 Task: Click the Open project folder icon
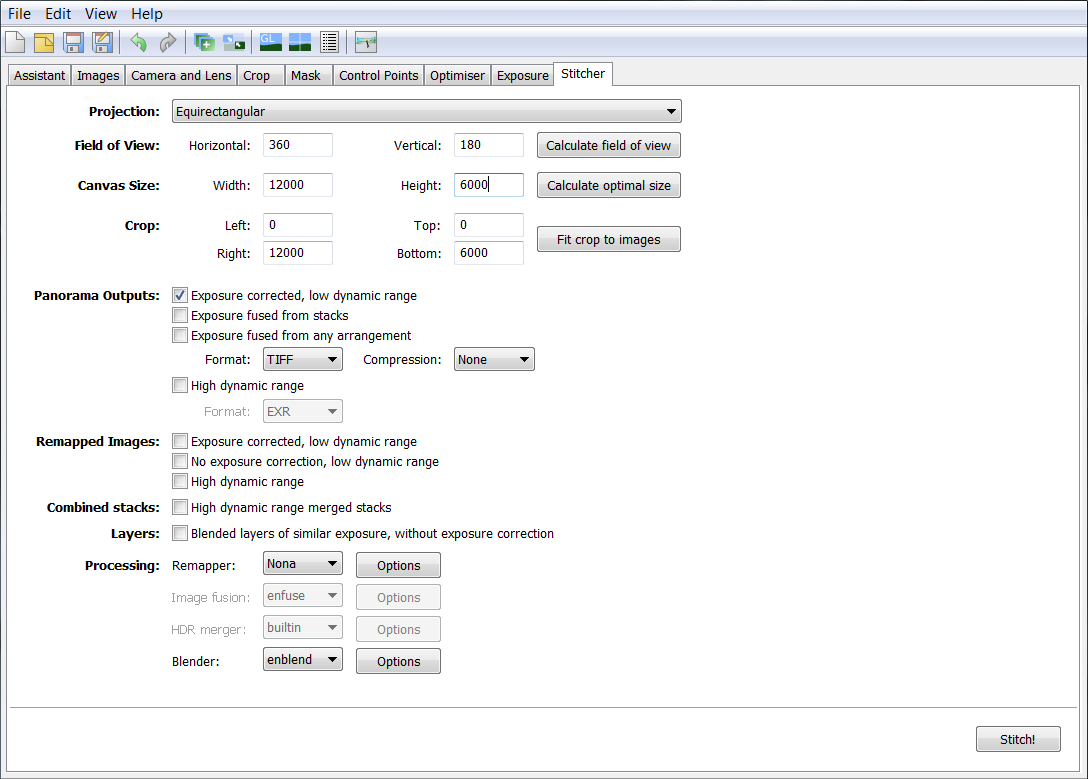click(x=44, y=42)
